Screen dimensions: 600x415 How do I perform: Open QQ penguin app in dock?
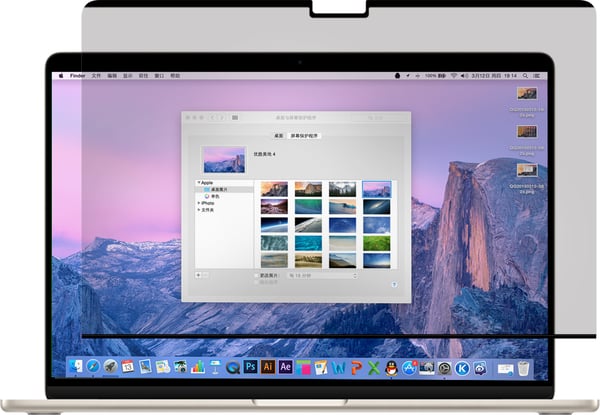(x=391, y=368)
